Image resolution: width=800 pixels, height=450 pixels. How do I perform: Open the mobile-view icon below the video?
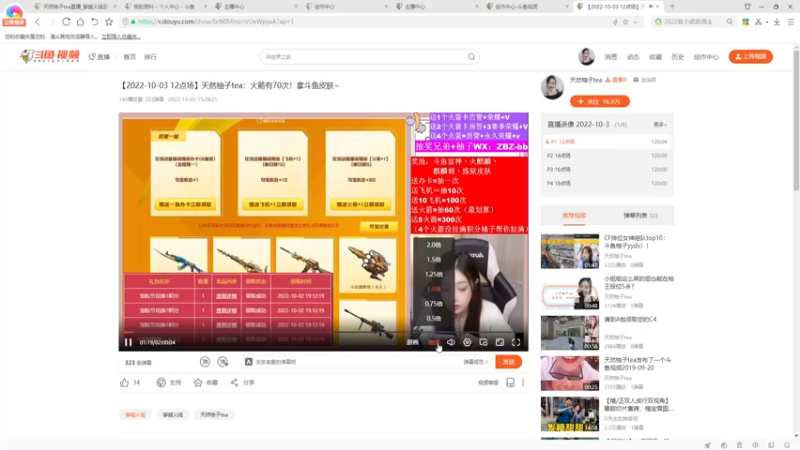[x=510, y=383]
